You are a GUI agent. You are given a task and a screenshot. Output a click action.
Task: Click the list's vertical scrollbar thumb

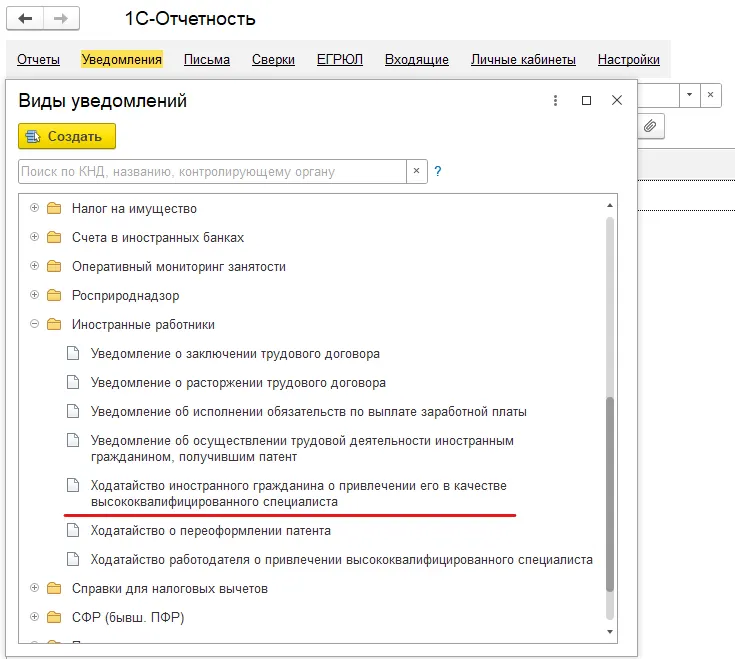click(x=610, y=494)
